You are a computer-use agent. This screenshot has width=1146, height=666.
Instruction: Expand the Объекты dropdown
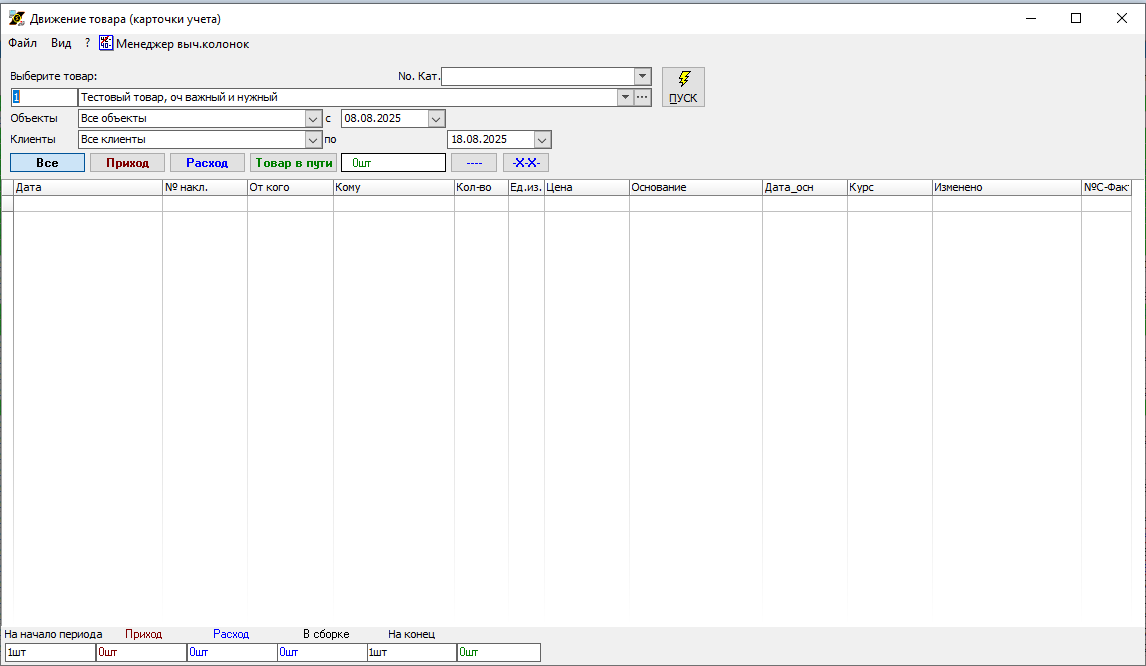click(312, 118)
